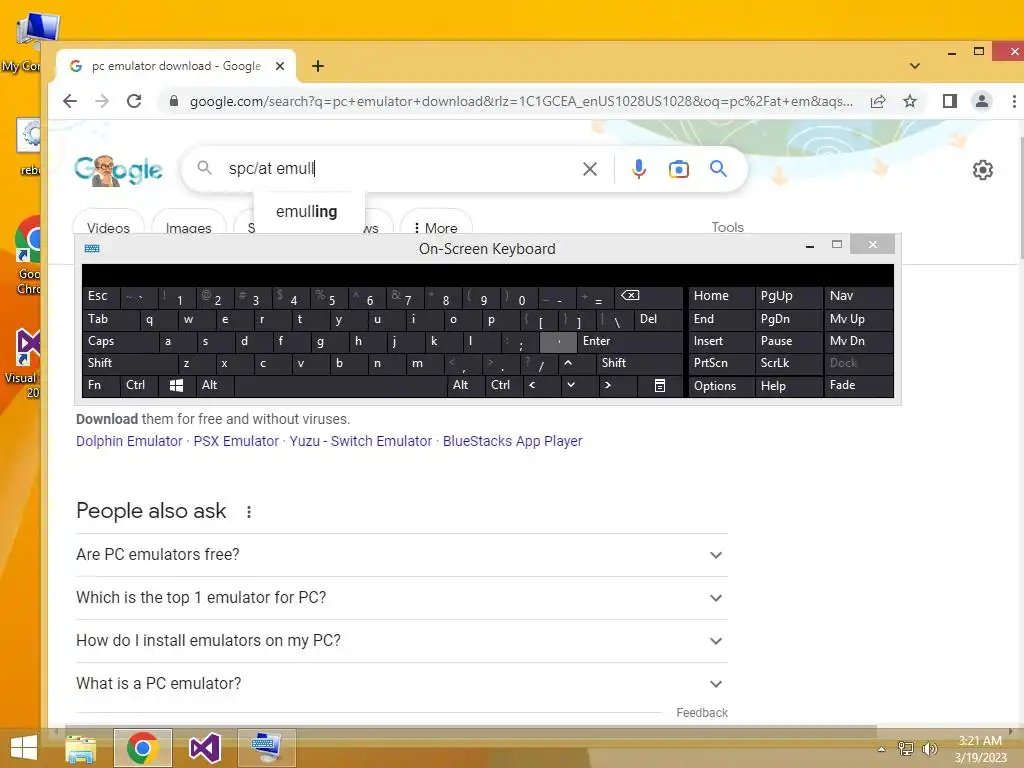This screenshot has height=768, width=1024.
Task: Tap the context menu key on On-Screen Keyboard
Action: (660, 385)
